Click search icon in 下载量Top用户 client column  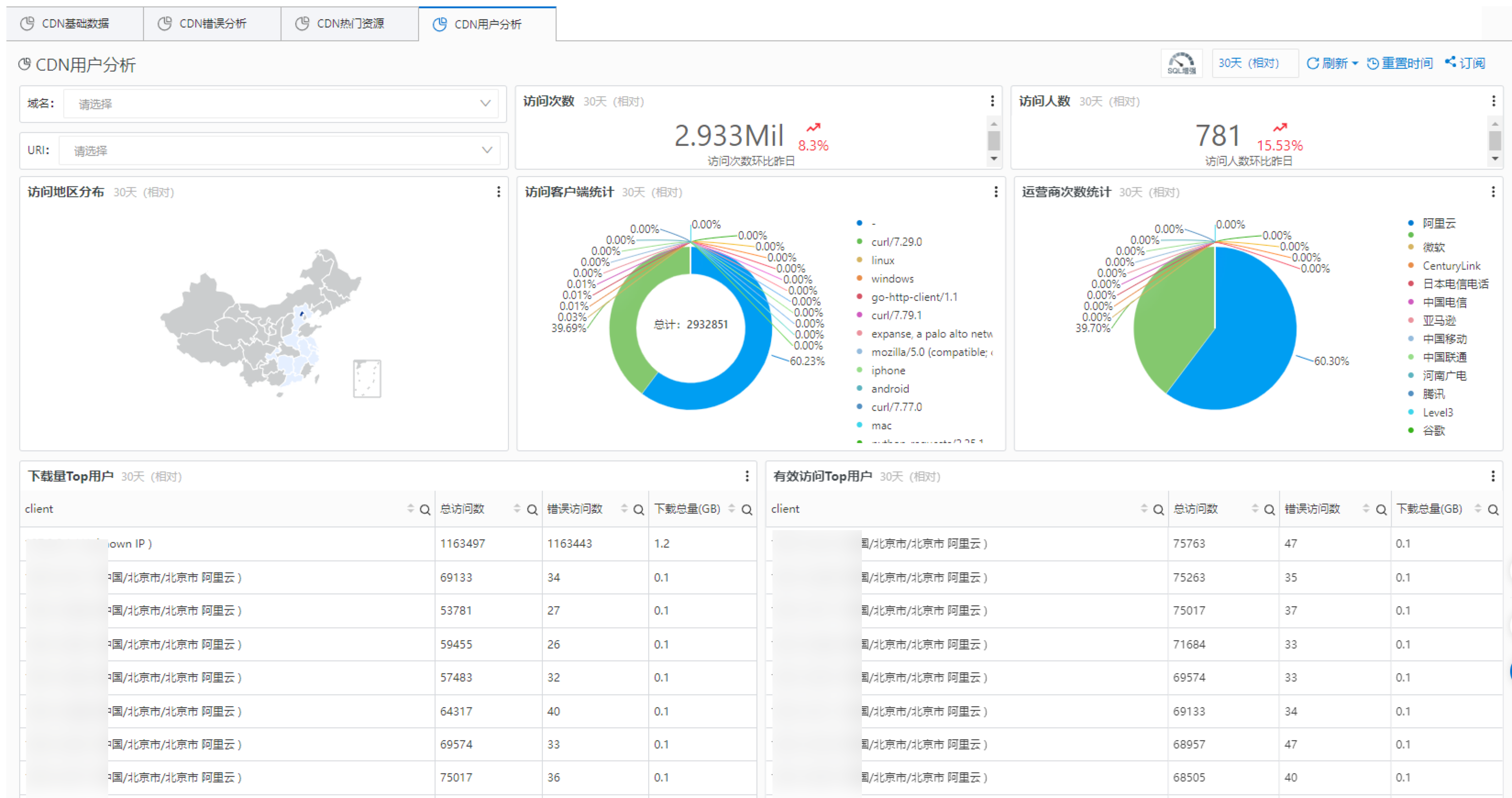tap(425, 510)
